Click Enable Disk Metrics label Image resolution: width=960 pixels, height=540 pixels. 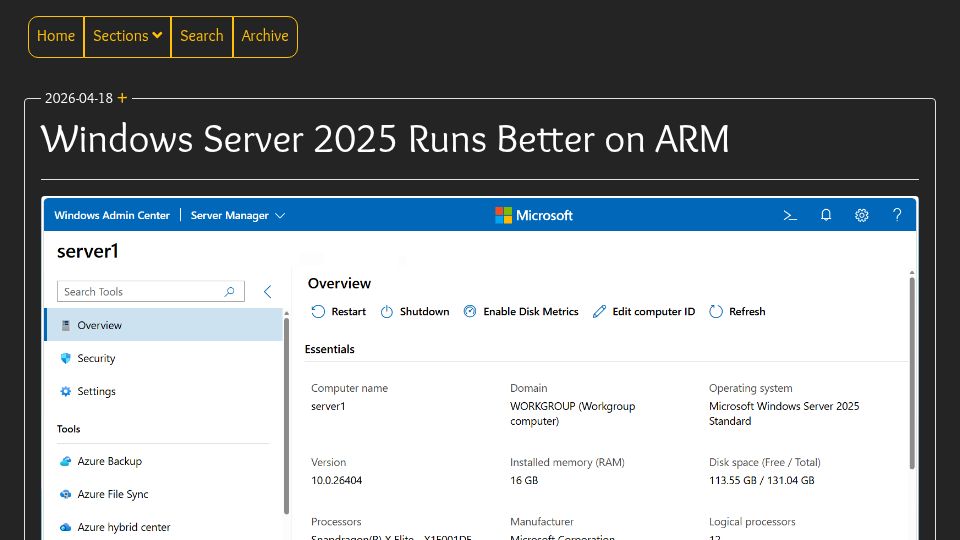tap(531, 312)
